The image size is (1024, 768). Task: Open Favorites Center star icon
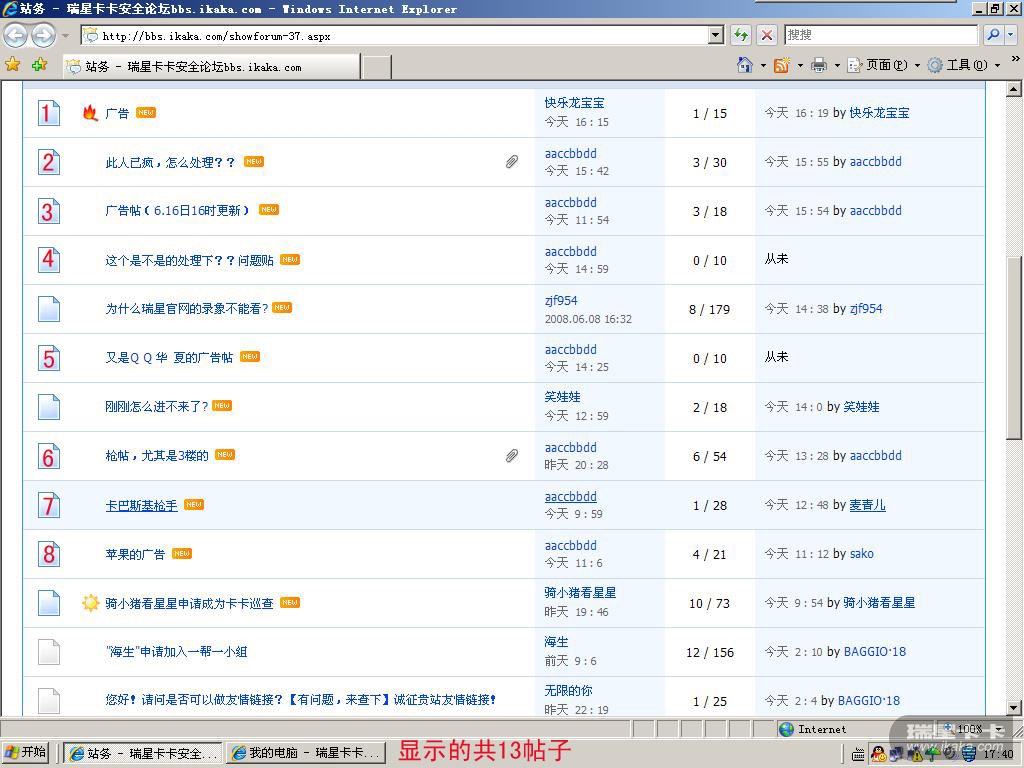coord(12,65)
